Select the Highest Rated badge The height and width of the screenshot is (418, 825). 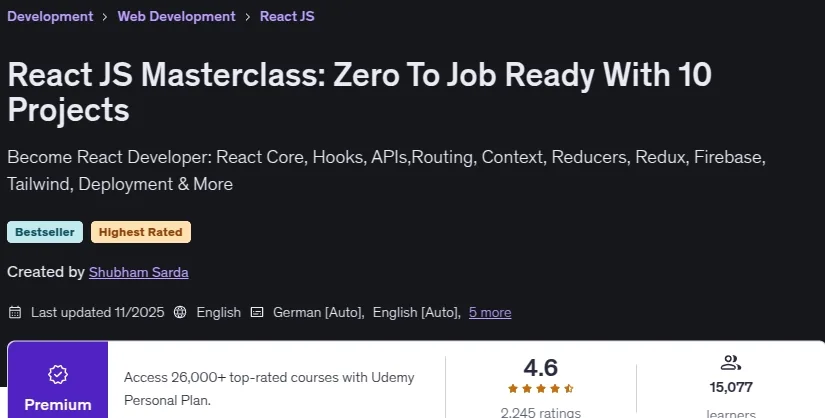pyautogui.click(x=140, y=232)
